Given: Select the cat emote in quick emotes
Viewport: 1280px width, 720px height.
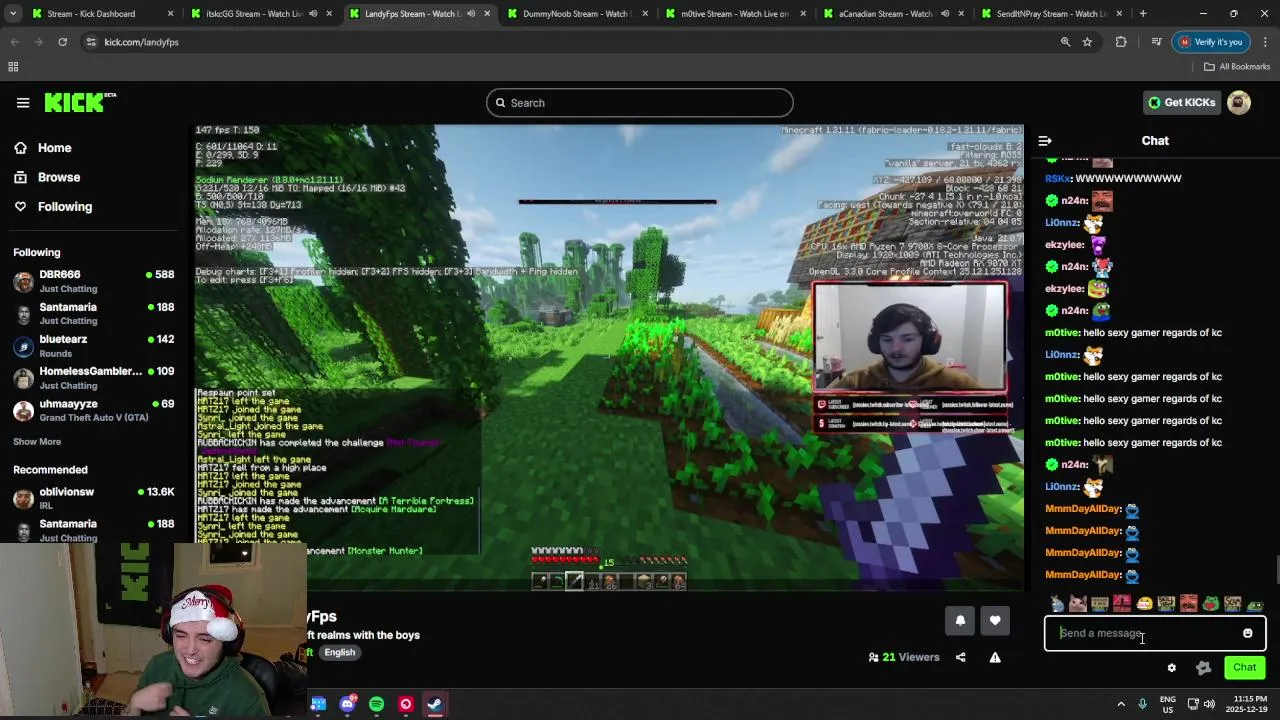Looking at the screenshot, I should coord(1078,604).
